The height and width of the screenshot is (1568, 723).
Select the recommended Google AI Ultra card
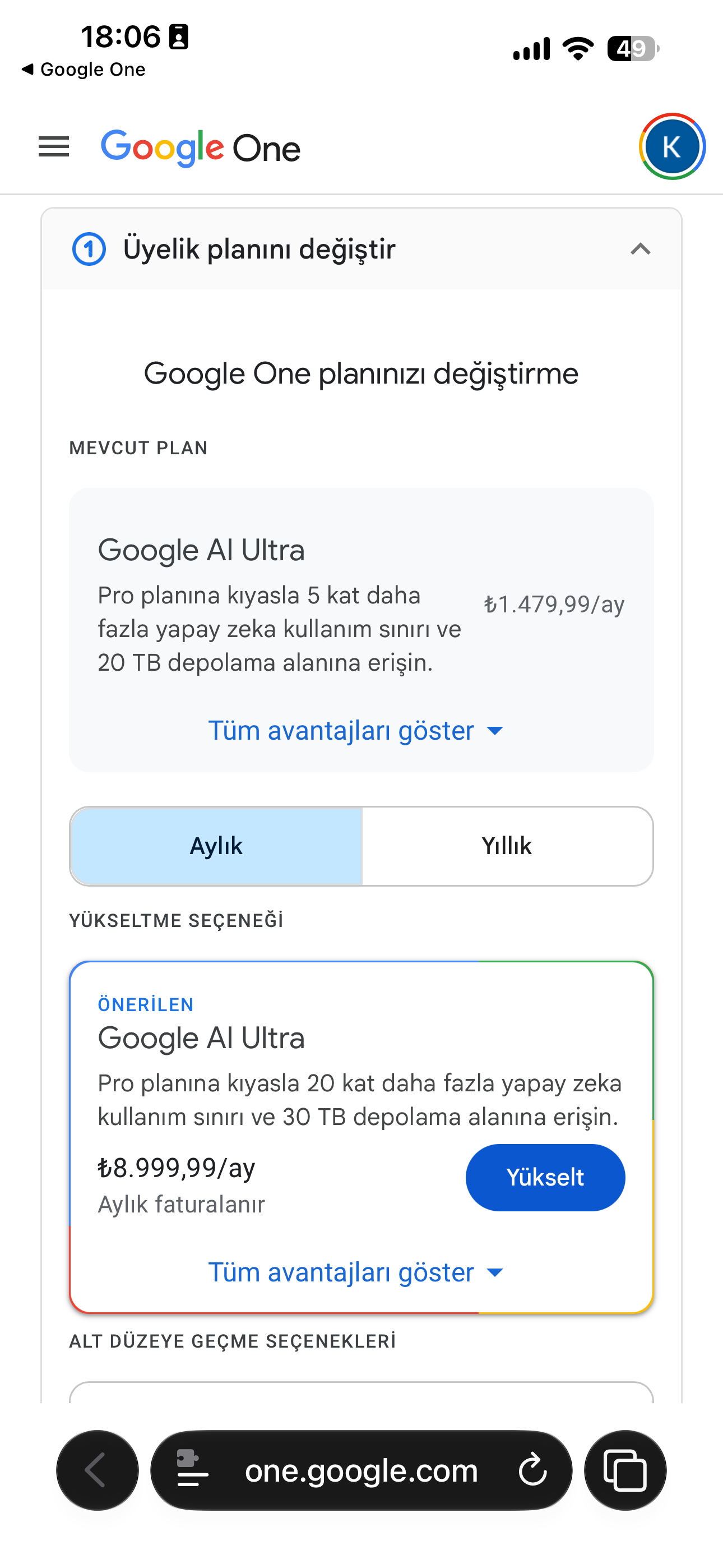click(361, 1137)
